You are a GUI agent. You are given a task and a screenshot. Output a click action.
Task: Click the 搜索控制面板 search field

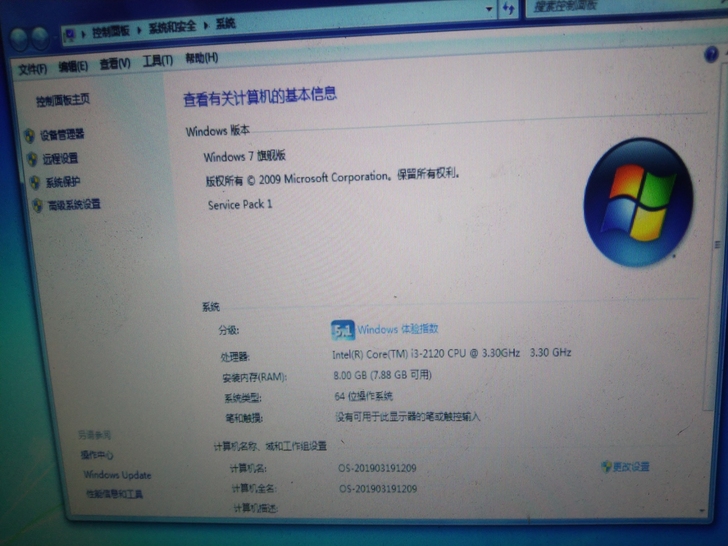pos(627,6)
